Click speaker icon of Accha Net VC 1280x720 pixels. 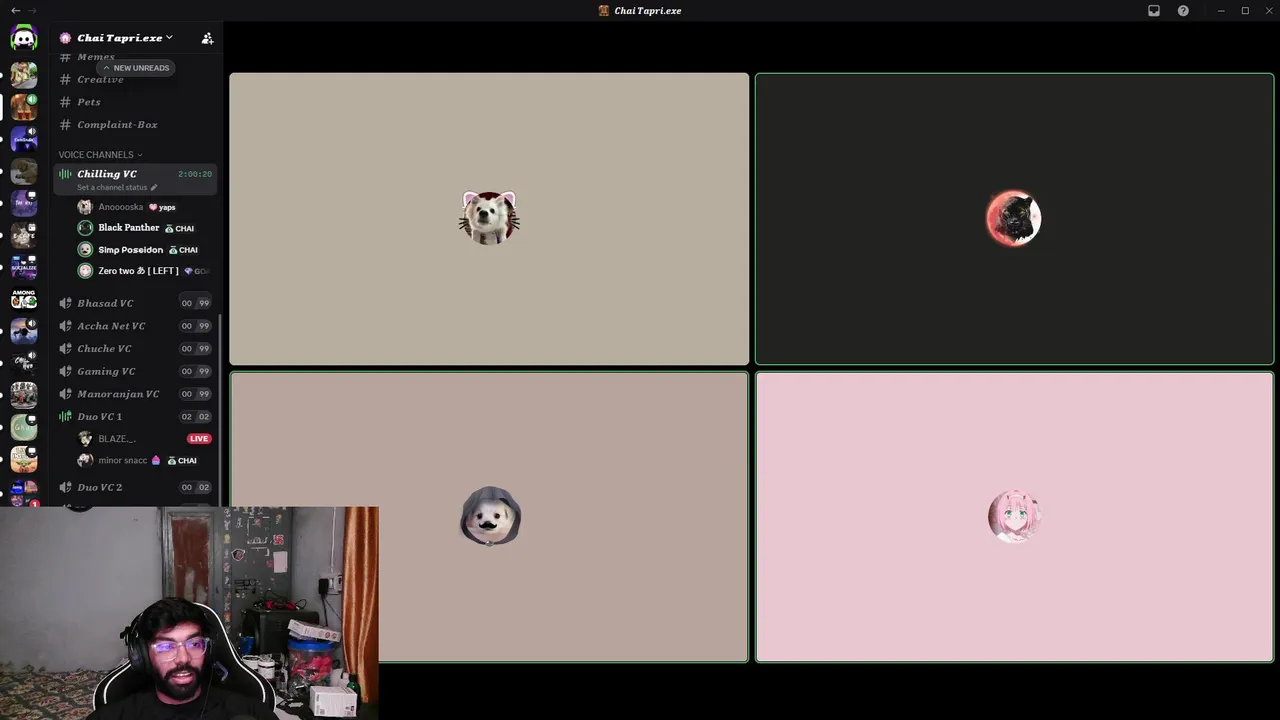65,326
